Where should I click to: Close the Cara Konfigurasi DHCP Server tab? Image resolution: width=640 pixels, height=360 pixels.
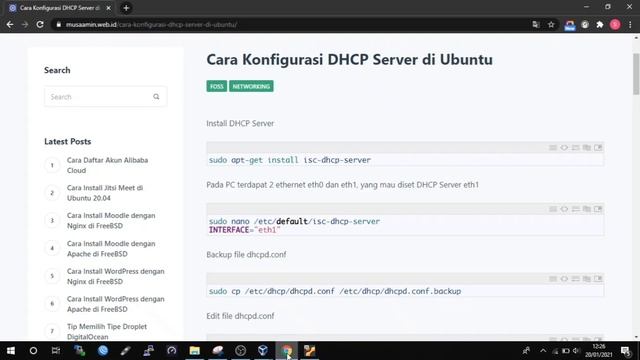point(109,8)
